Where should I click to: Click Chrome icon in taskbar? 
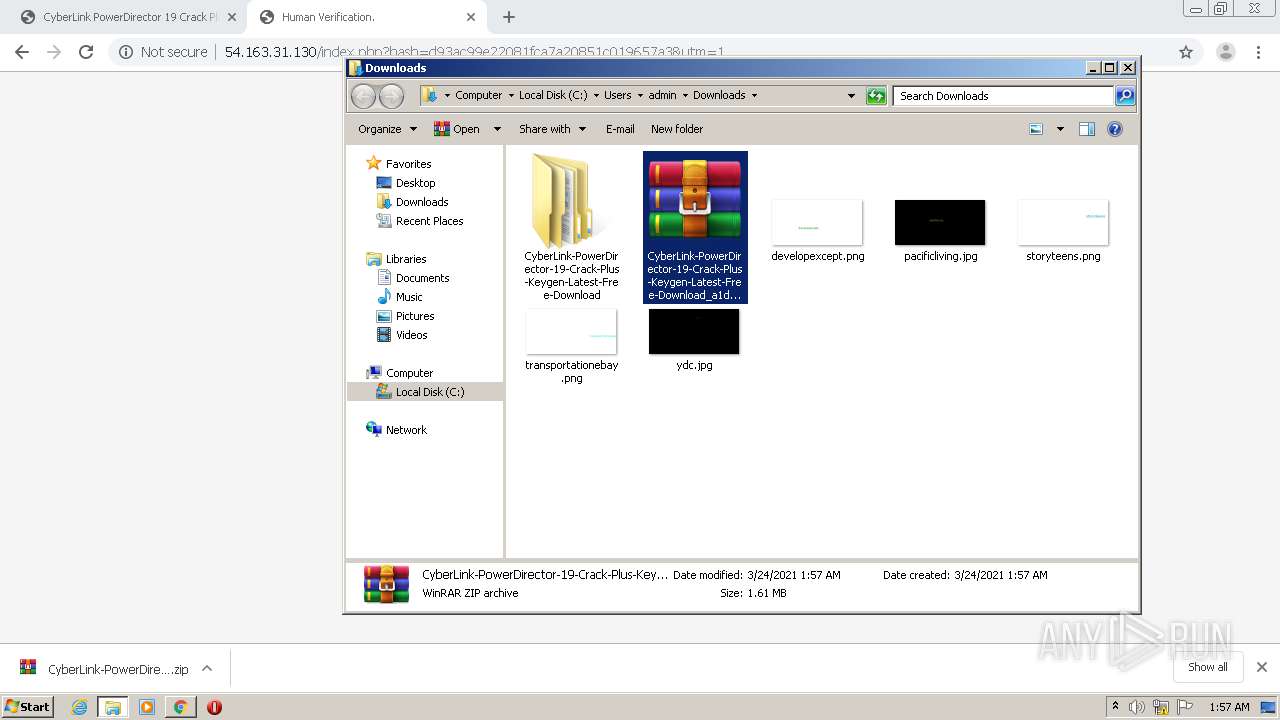pyautogui.click(x=180, y=707)
